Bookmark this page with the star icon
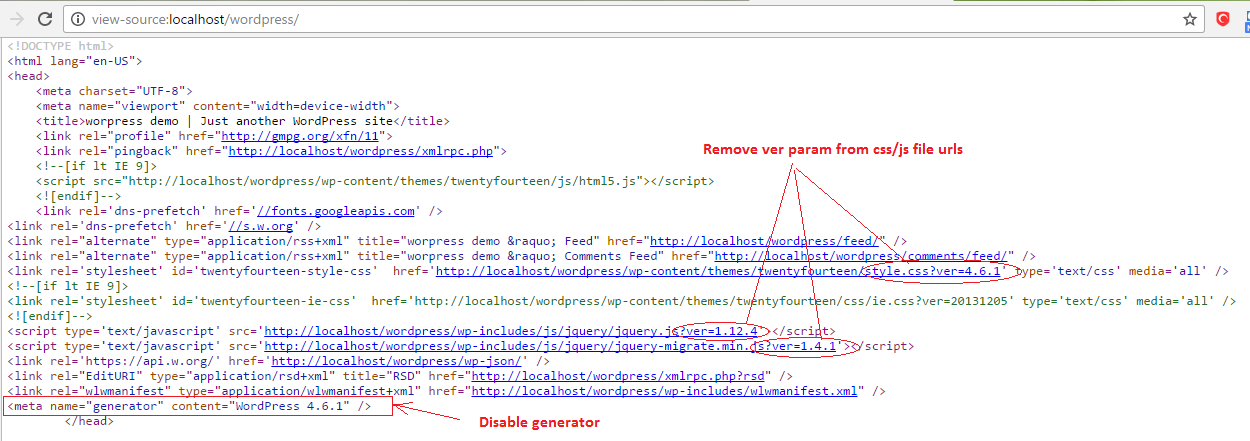1250x441 pixels. pyautogui.click(x=1190, y=19)
